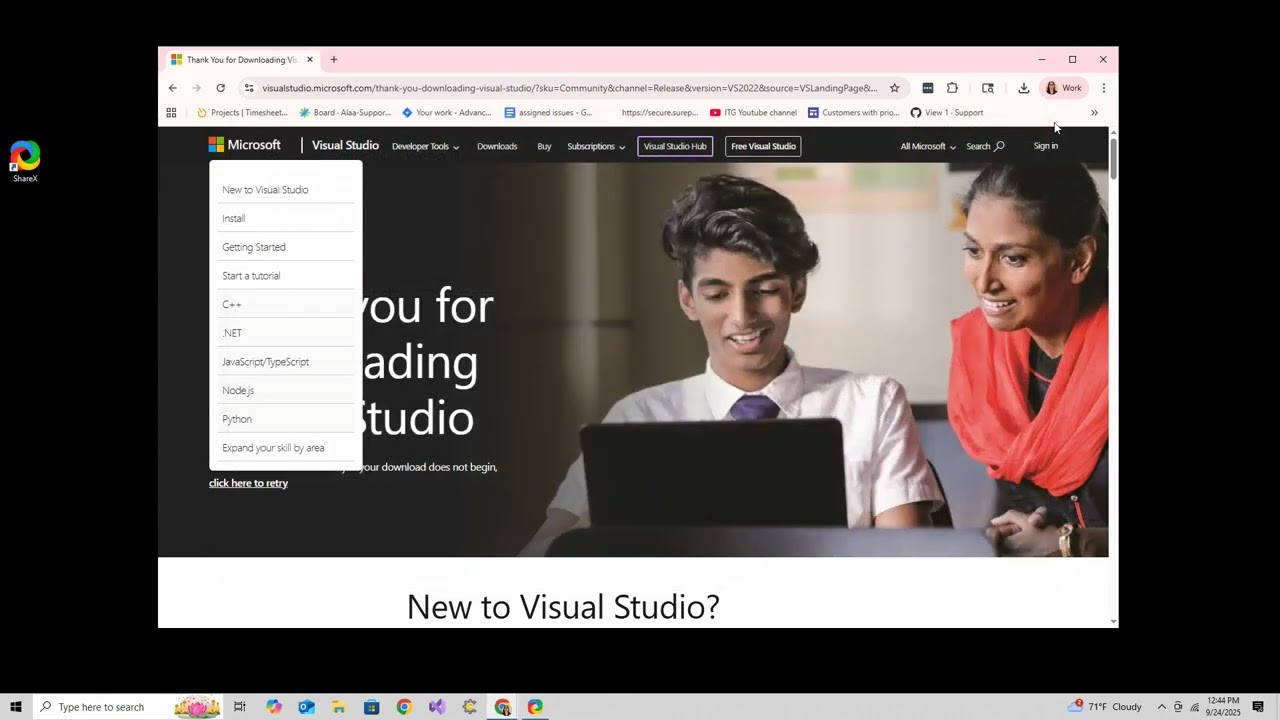Viewport: 1280px width, 720px height.
Task: Open the Settings gear in the taskbar
Action: (470, 707)
